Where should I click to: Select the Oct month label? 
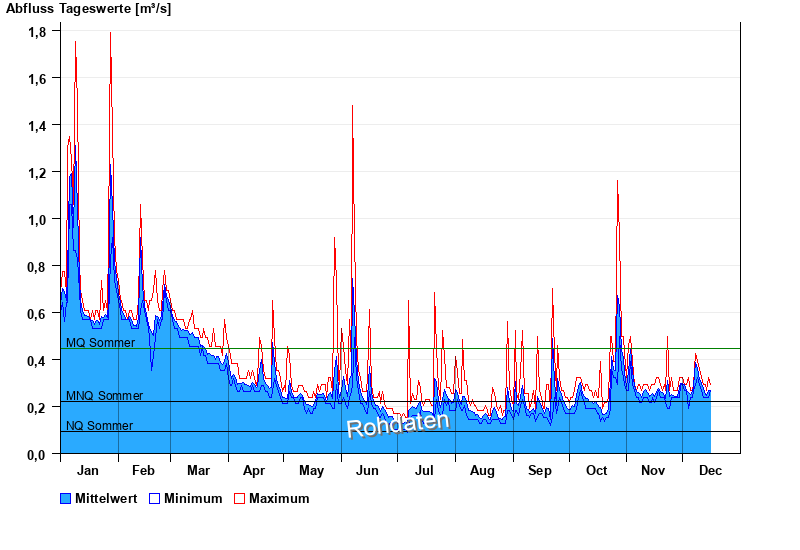tap(597, 471)
